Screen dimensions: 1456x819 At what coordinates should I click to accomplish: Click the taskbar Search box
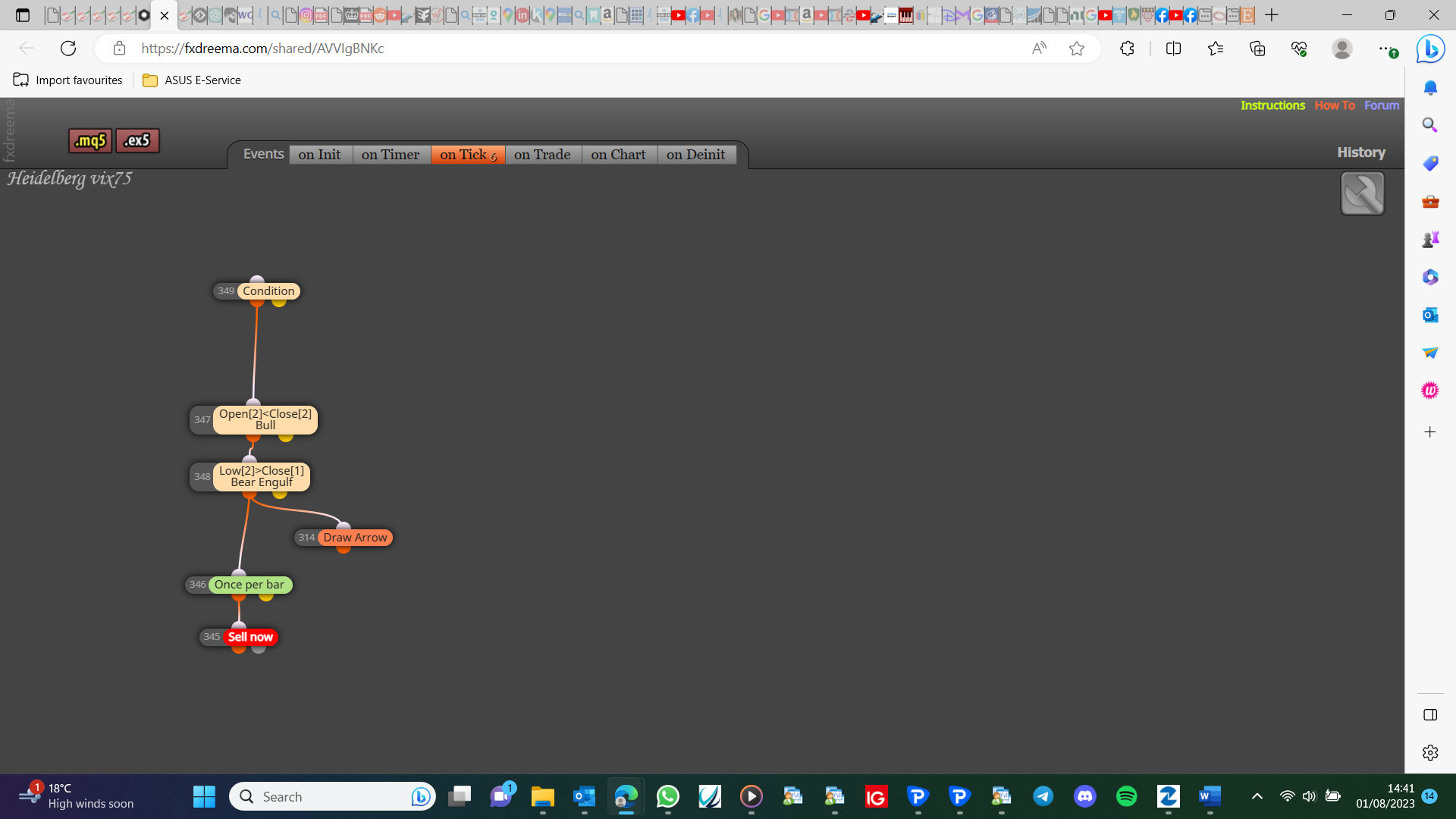332,796
